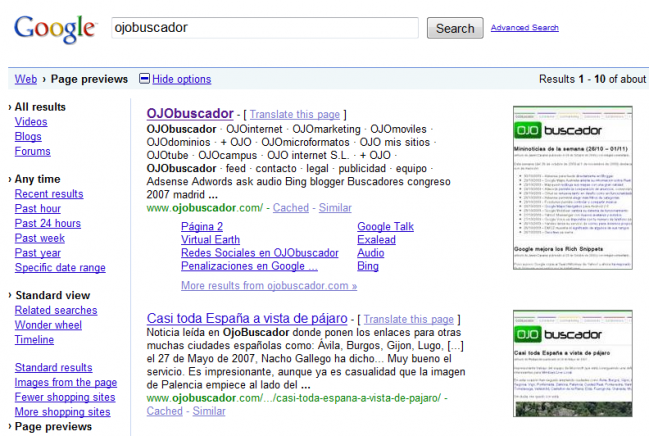Screen dimensions: 649x436
Task: Click the Hide options link
Action: pyautogui.click(x=182, y=79)
